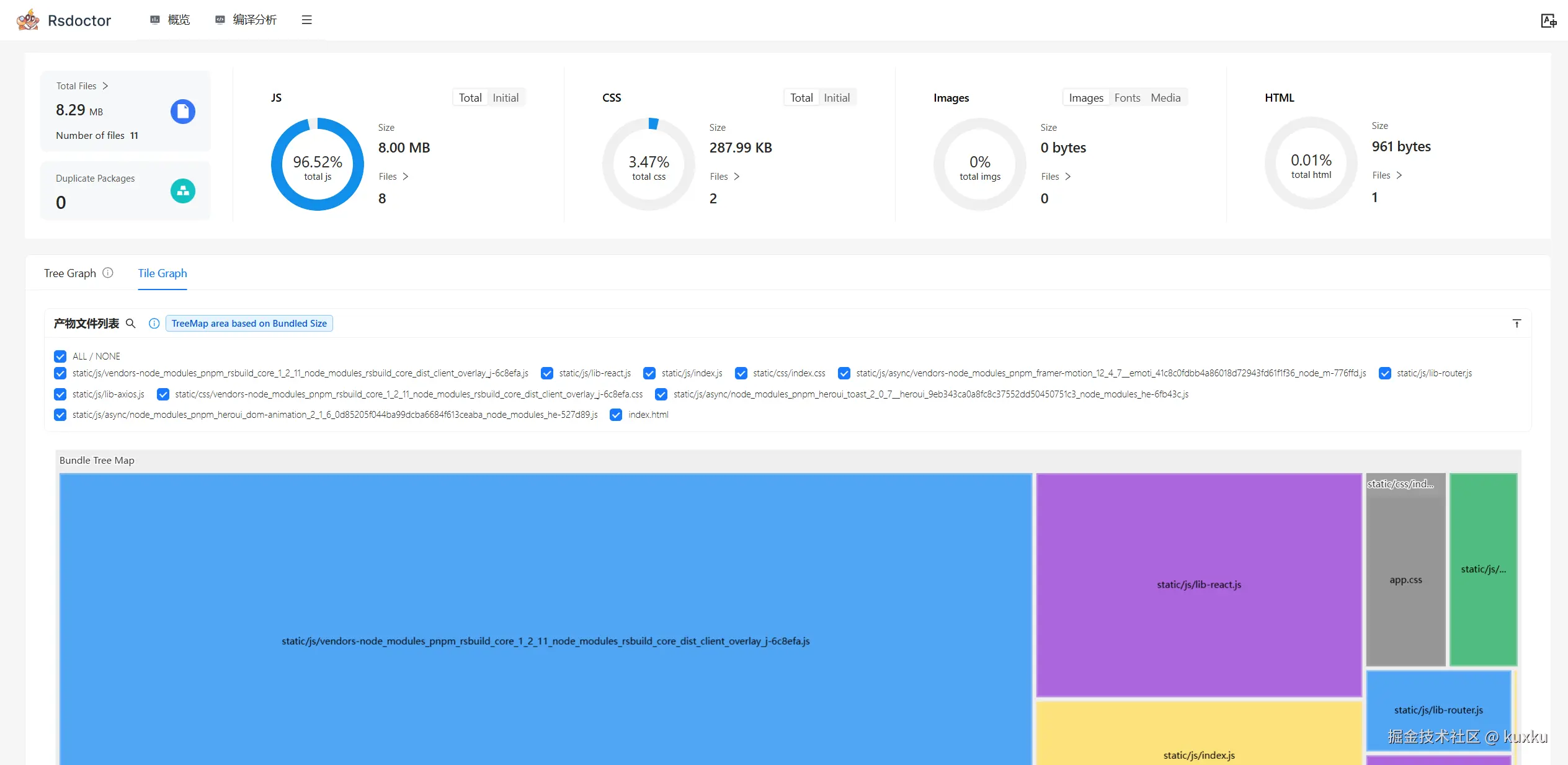Select Initial in the JS section
The image size is (1568, 765).
point(506,98)
